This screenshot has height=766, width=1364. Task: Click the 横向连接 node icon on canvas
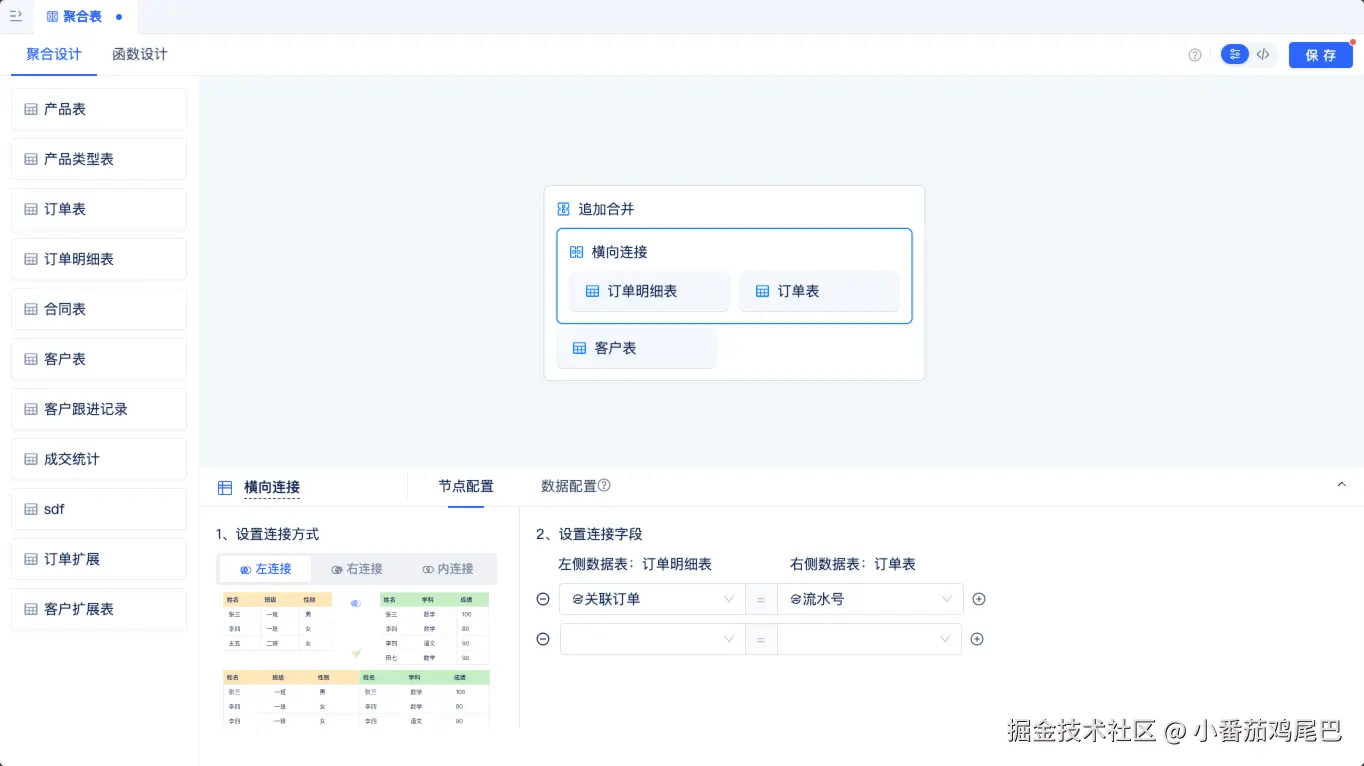[576, 252]
